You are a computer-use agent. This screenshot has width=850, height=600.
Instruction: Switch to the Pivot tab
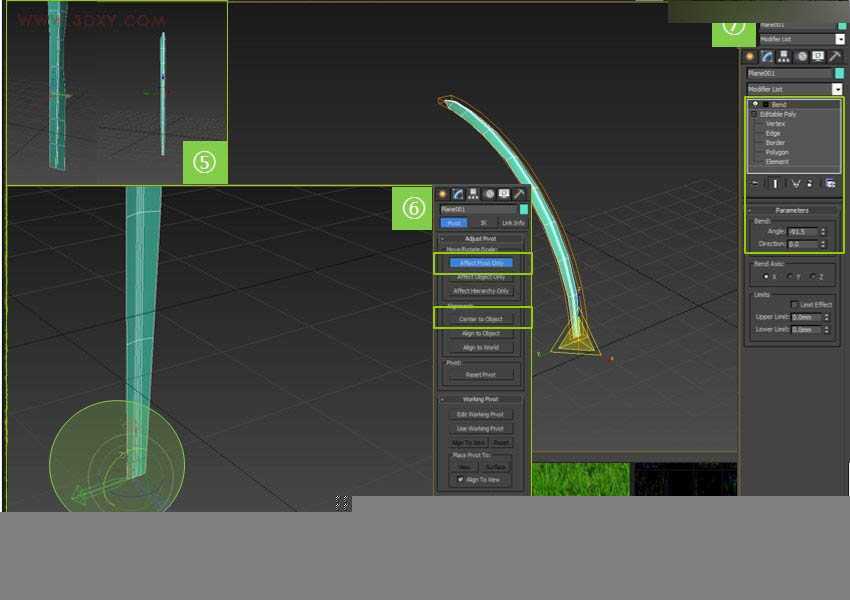click(454, 223)
